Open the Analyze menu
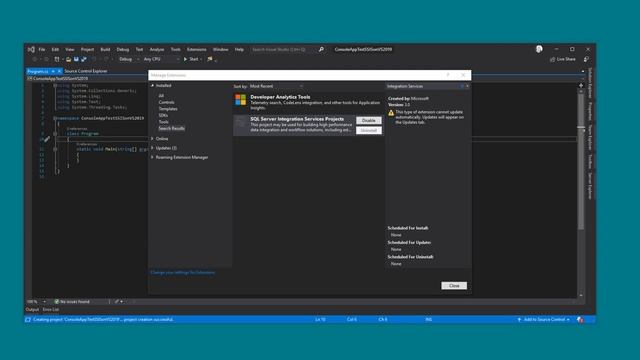Screen dimensions: 640x360 (x=157, y=49)
